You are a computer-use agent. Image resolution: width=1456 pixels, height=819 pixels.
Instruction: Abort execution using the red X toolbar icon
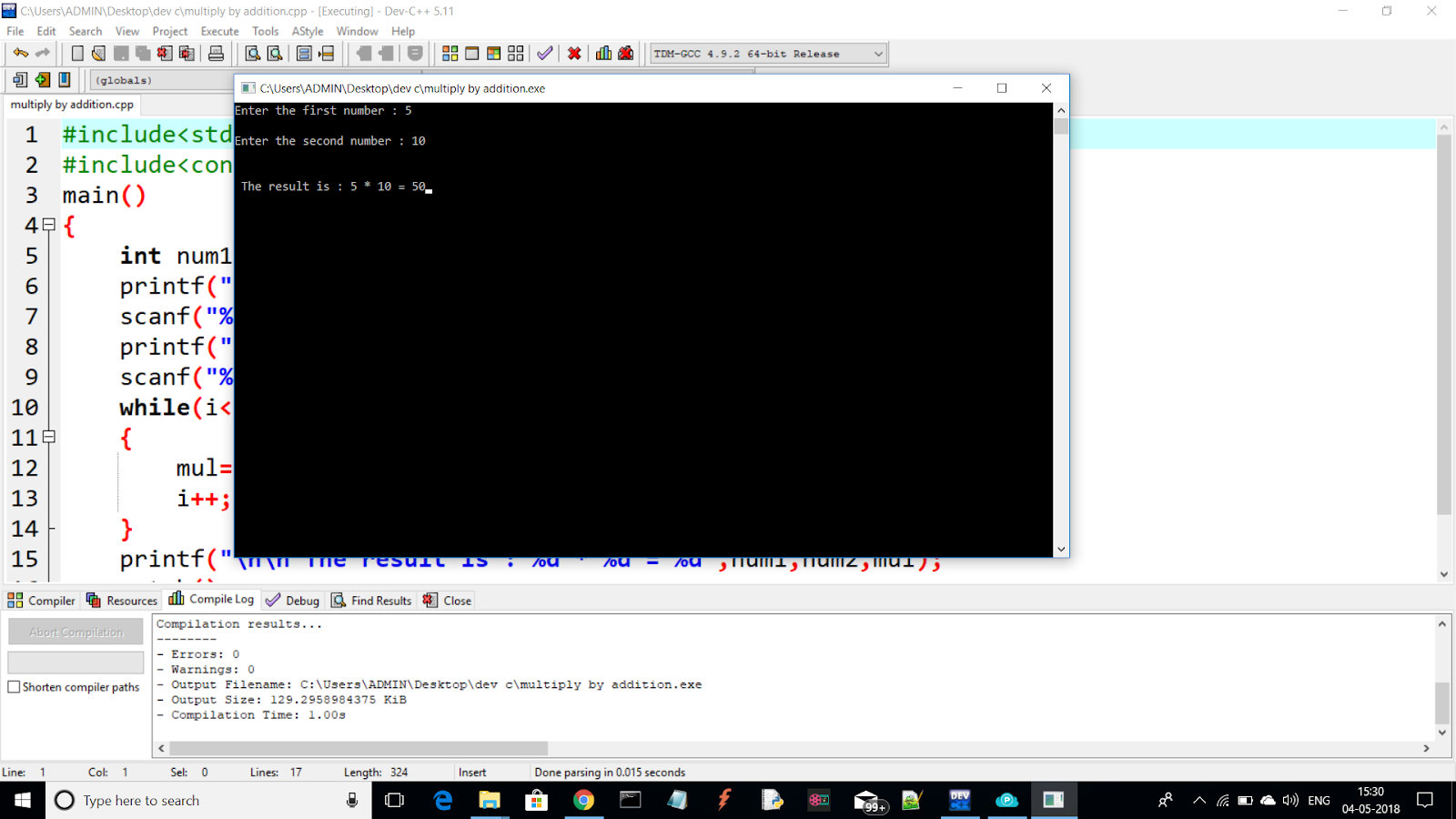pos(574,53)
